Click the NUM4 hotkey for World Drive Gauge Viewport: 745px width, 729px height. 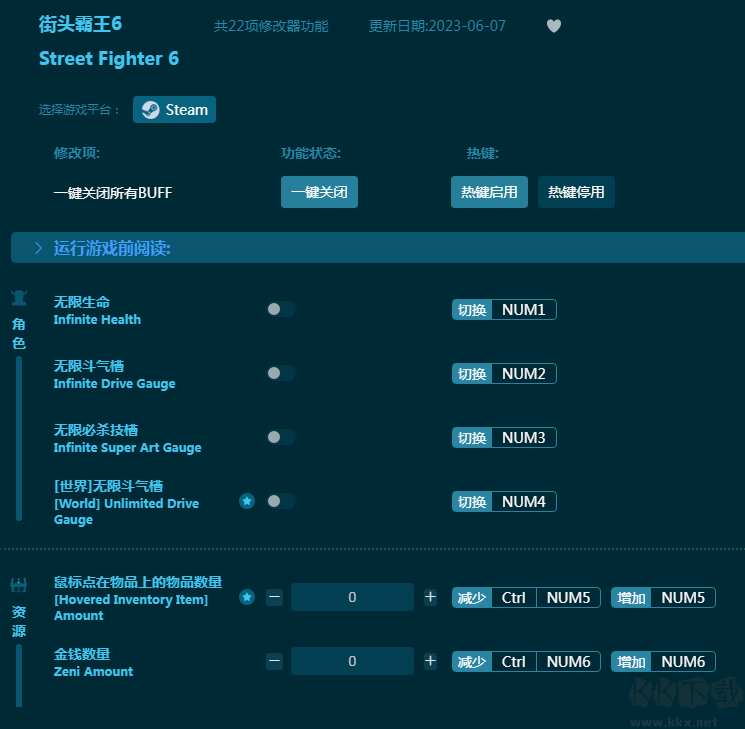tap(524, 502)
